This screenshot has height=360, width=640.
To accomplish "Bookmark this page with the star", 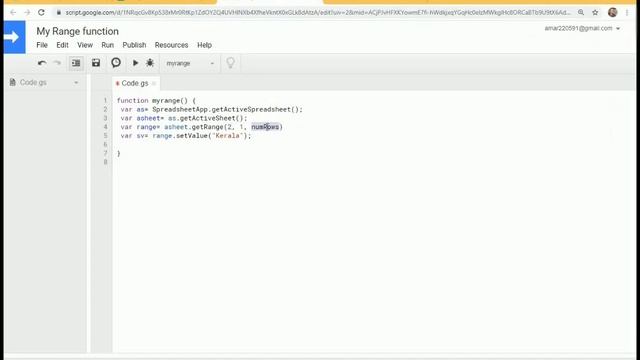I will [x=595, y=13].
